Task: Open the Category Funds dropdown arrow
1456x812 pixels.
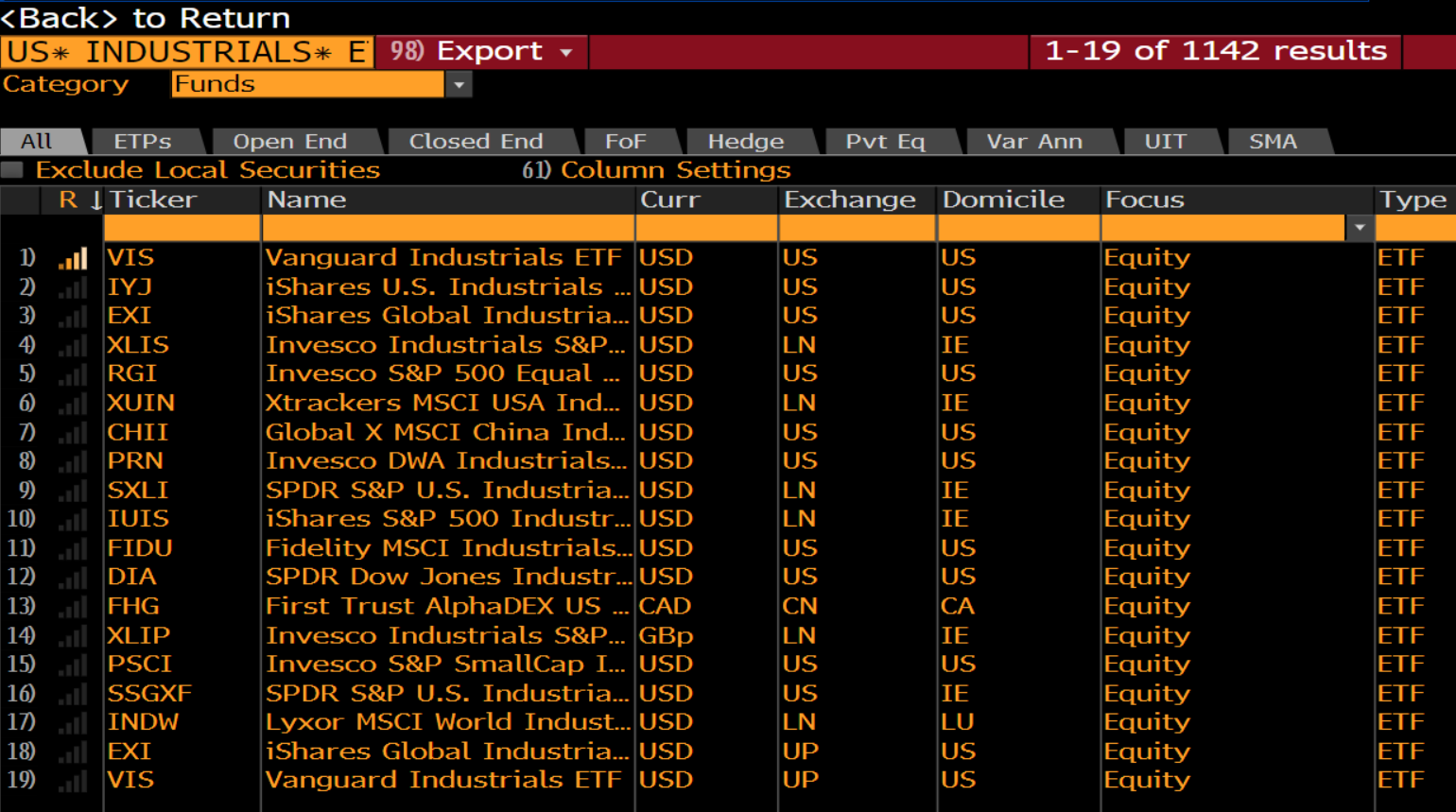Action: tap(459, 85)
